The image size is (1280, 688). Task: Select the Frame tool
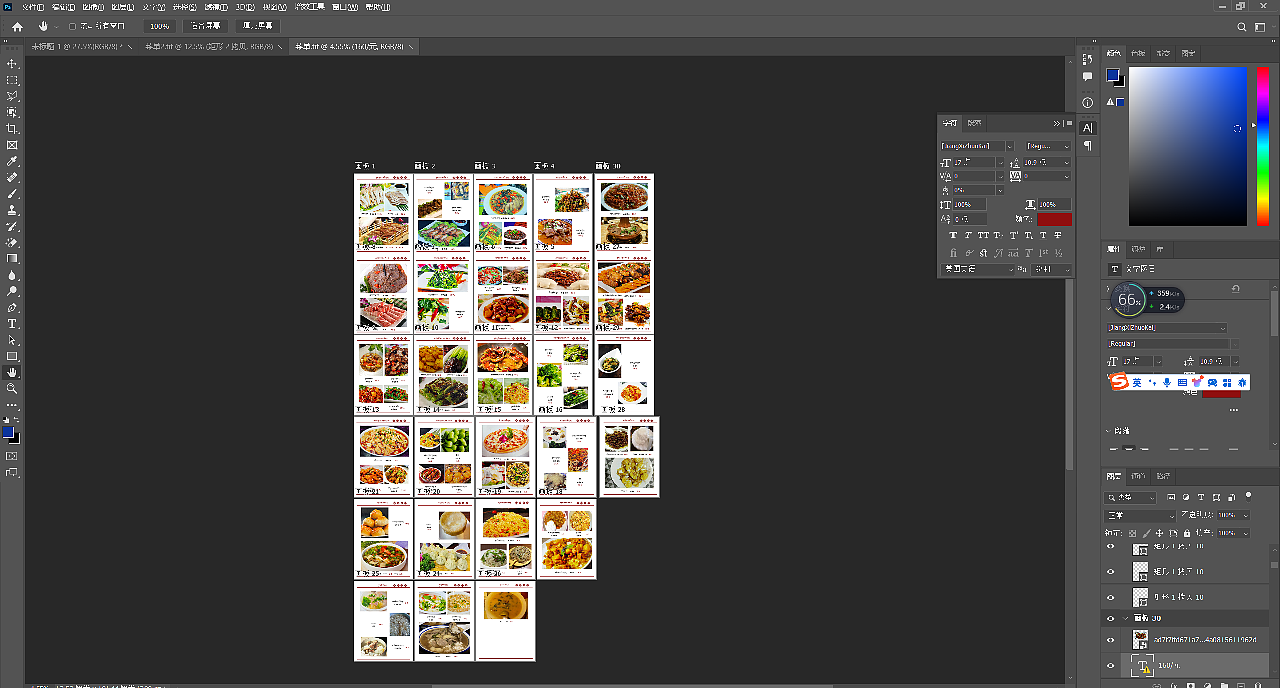[x=12, y=145]
